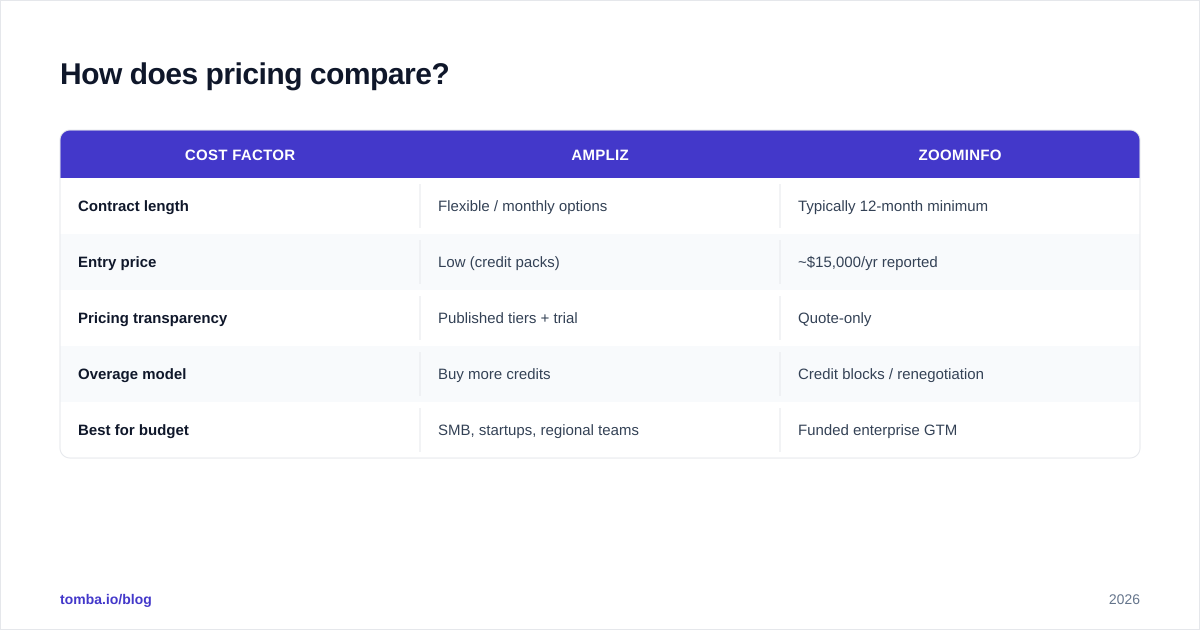Select the 'Credit blocks / renegotiation' cell
The width and height of the screenshot is (1200, 630).
[960, 374]
